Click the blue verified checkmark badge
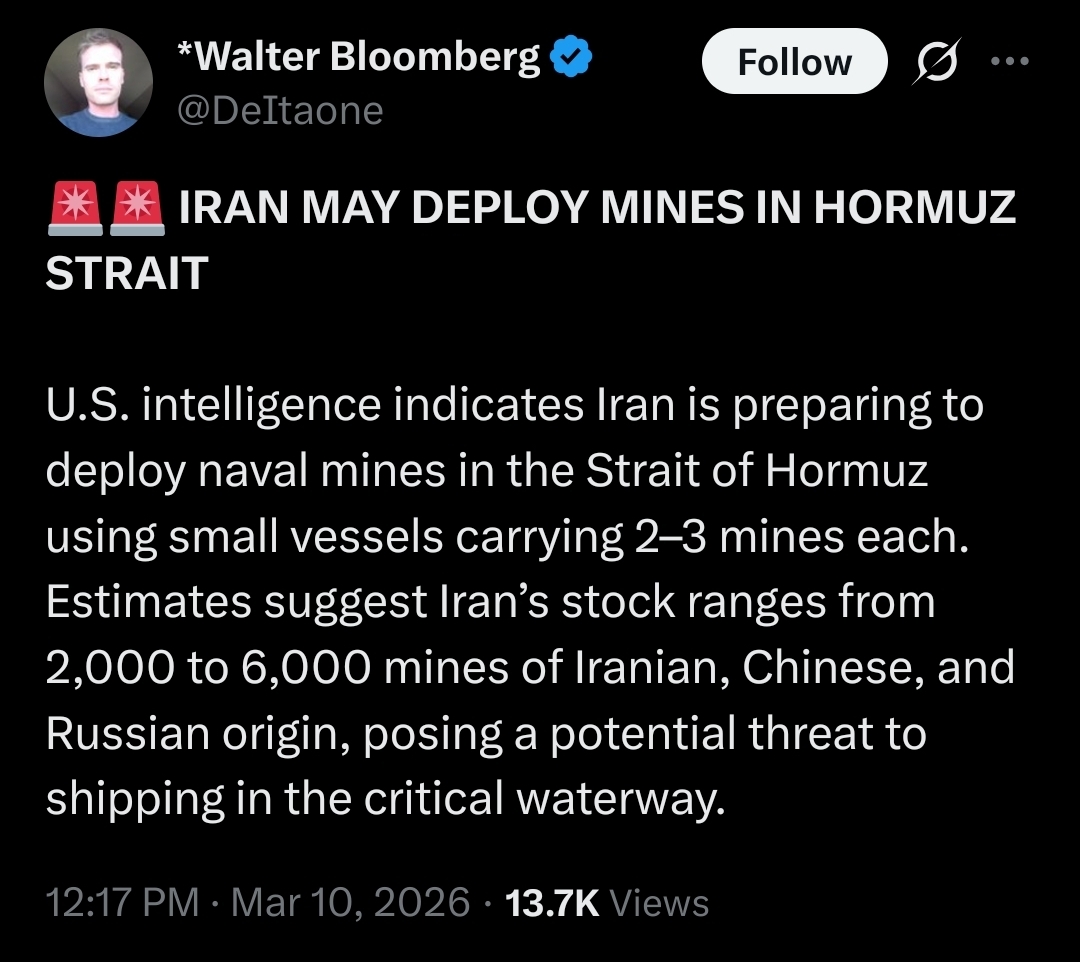Image resolution: width=1080 pixels, height=962 pixels. pos(573,59)
